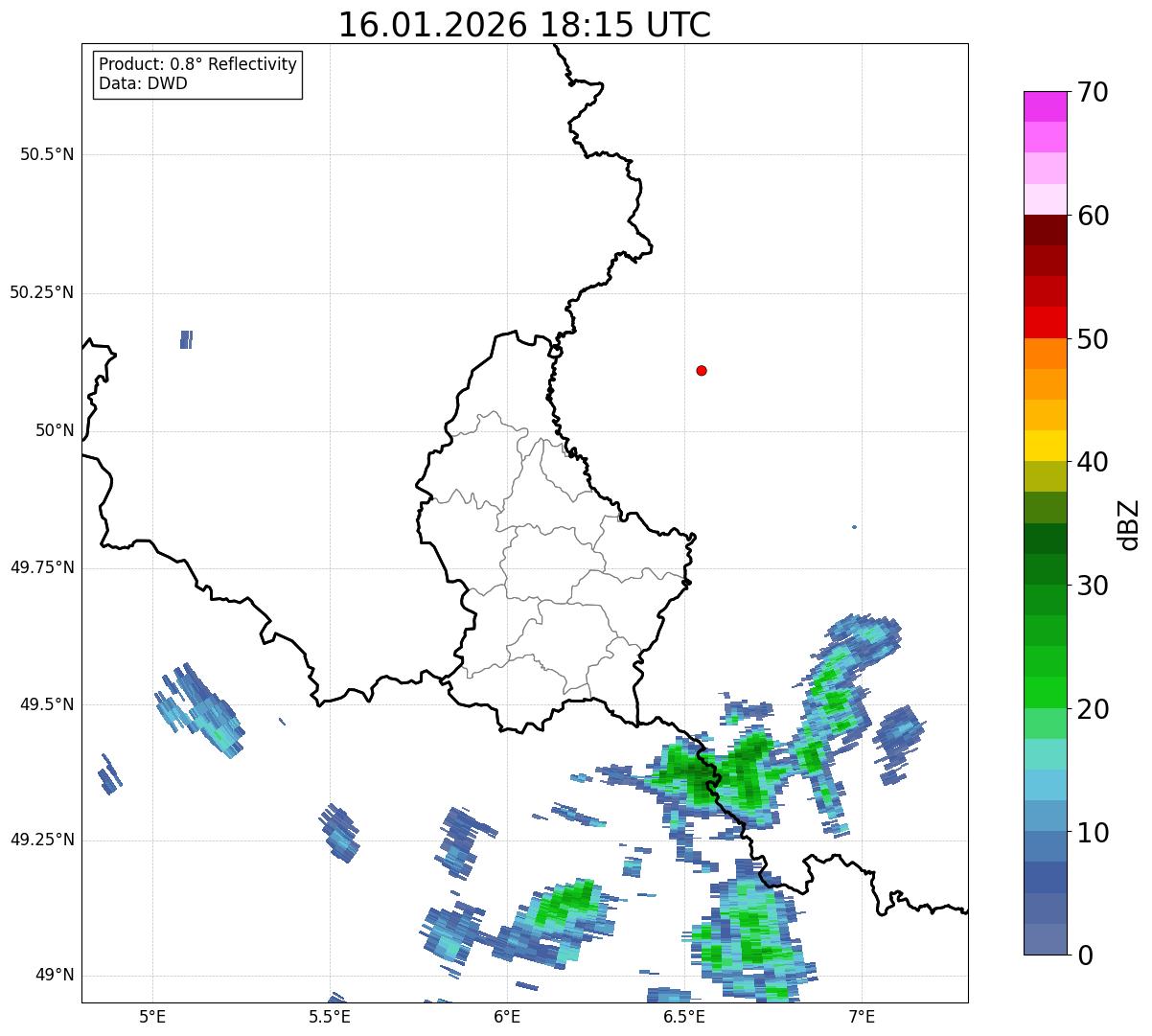Click the '6.5°E' longitude label
1152x1036 pixels.
point(684,1016)
